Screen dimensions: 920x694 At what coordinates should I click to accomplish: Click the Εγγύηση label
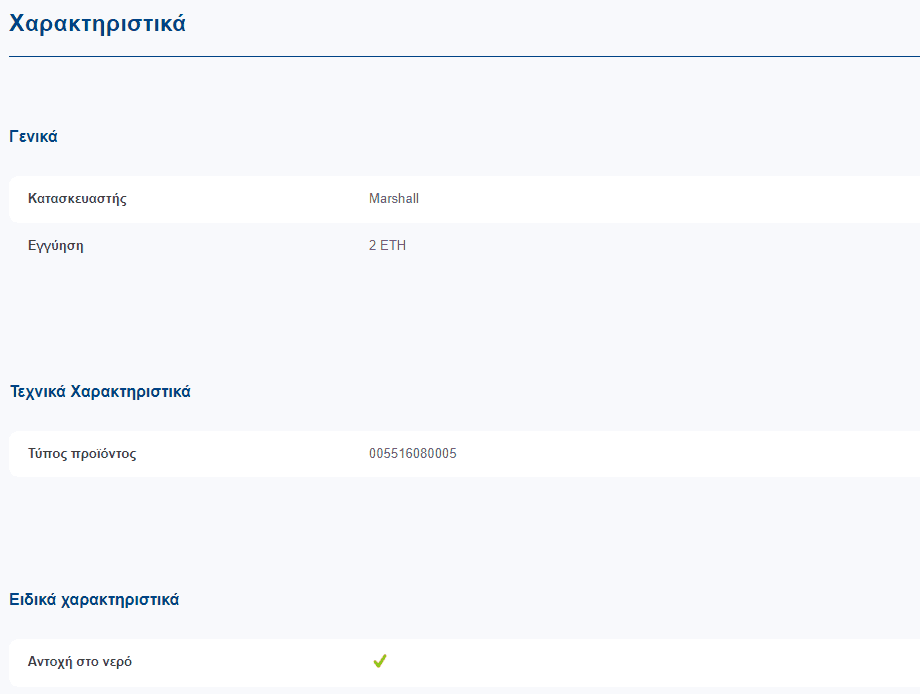pos(56,246)
